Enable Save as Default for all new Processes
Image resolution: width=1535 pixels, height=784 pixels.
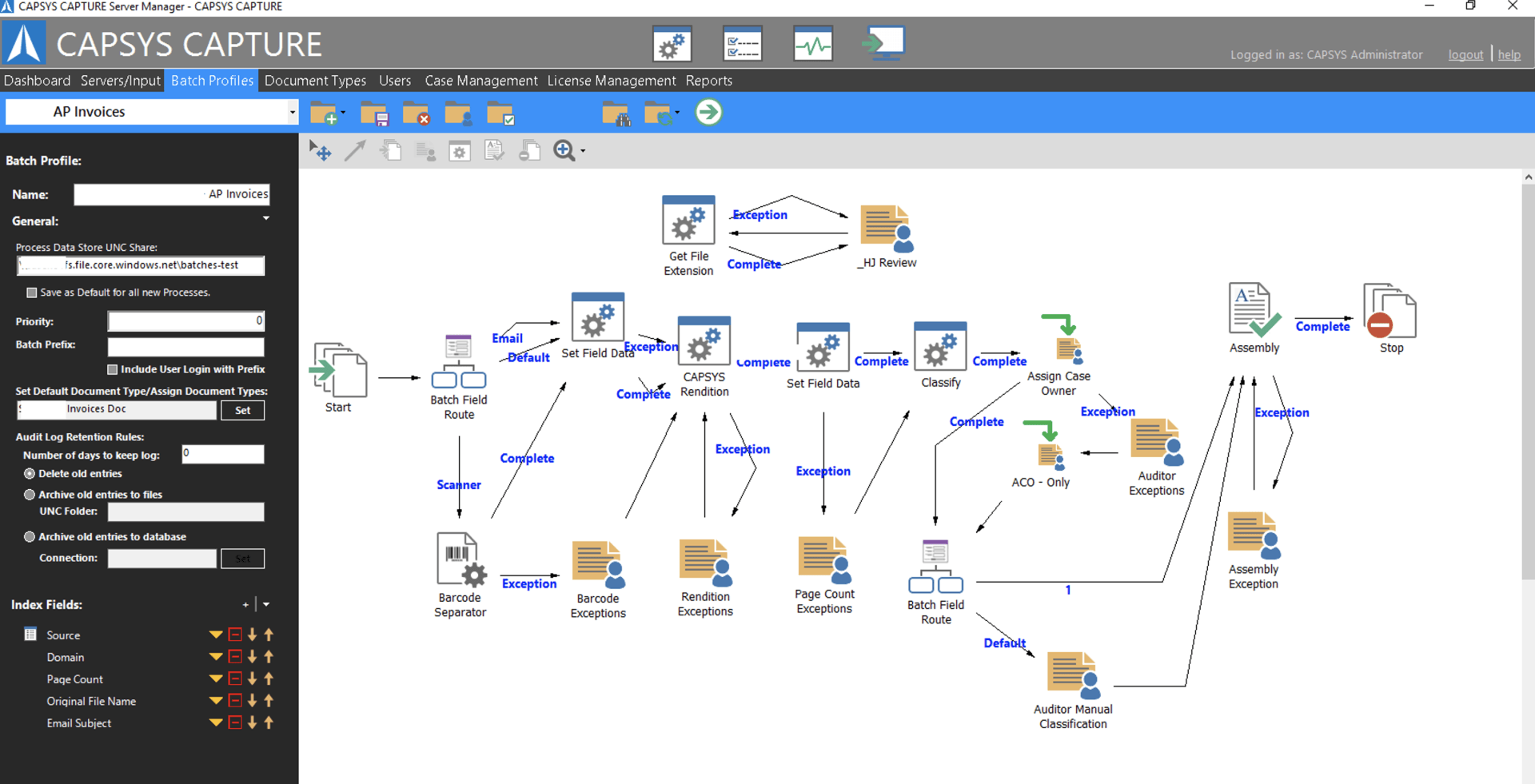point(31,293)
